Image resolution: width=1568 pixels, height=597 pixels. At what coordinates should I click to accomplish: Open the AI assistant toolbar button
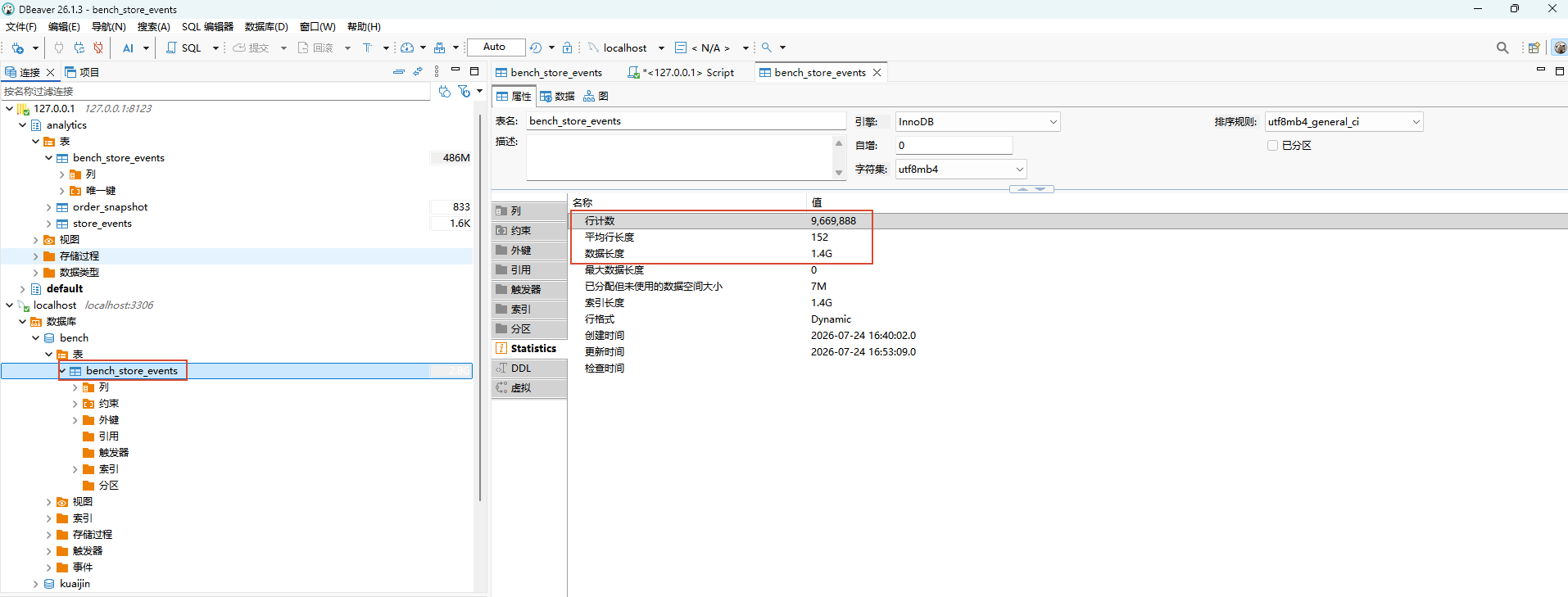point(128,47)
